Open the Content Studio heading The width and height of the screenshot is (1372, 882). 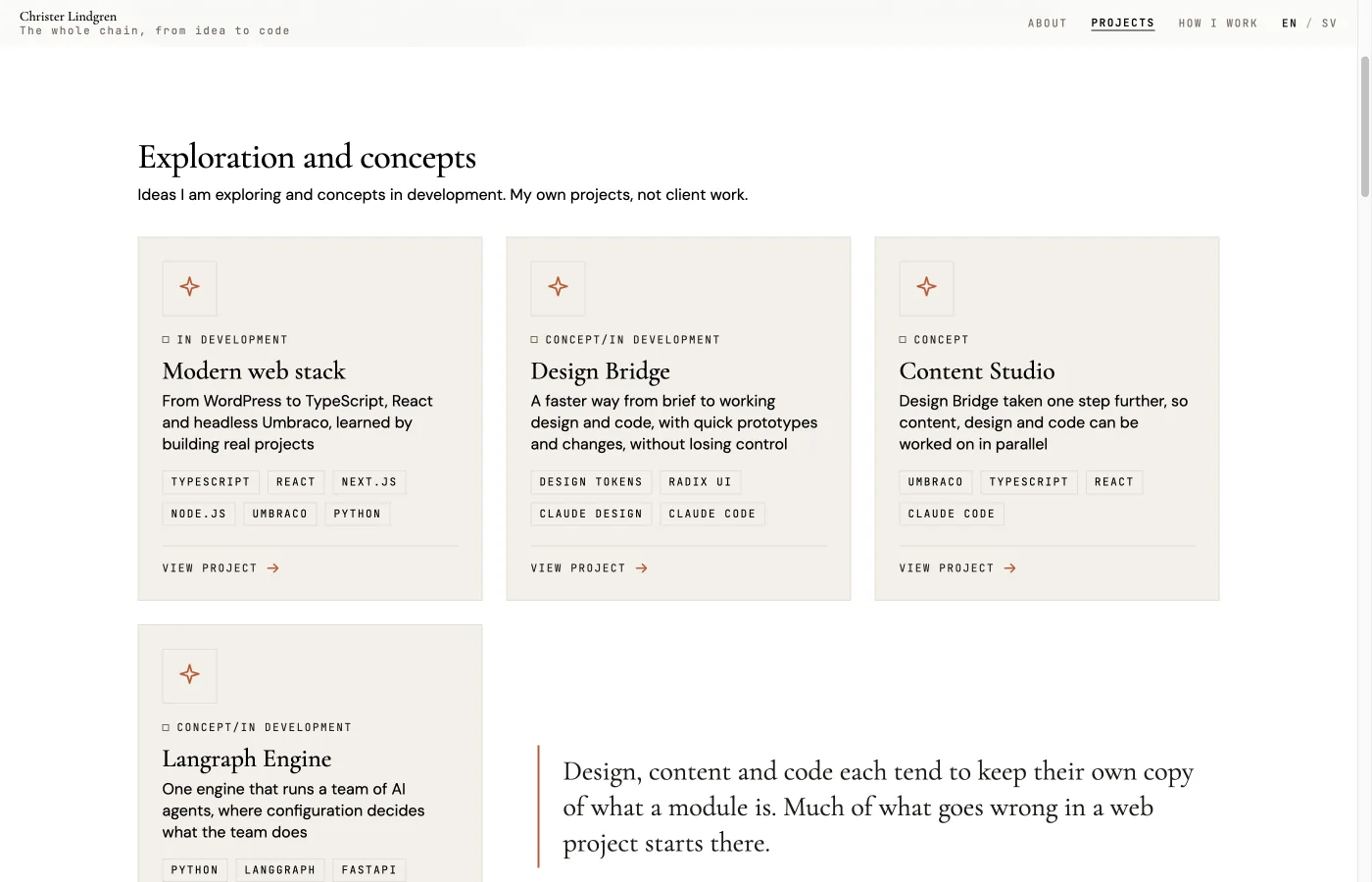click(977, 371)
